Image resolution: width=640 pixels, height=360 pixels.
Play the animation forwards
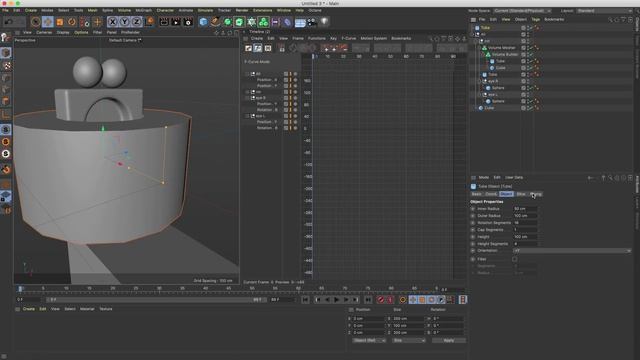click(x=336, y=300)
